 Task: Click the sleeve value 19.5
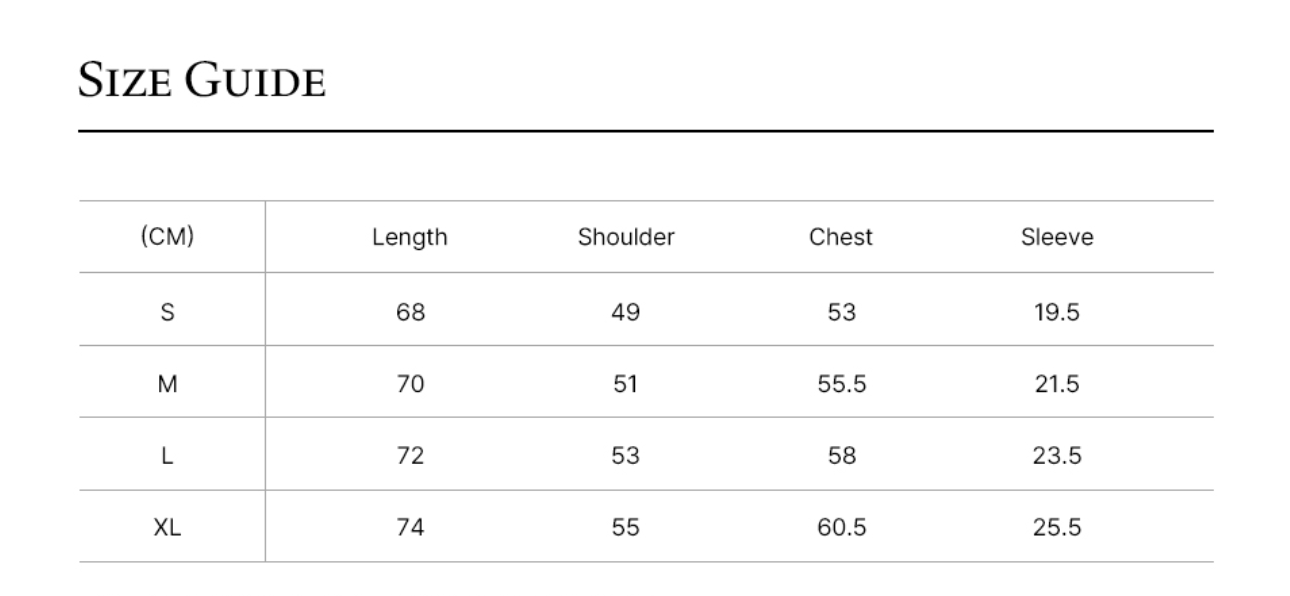point(1057,312)
